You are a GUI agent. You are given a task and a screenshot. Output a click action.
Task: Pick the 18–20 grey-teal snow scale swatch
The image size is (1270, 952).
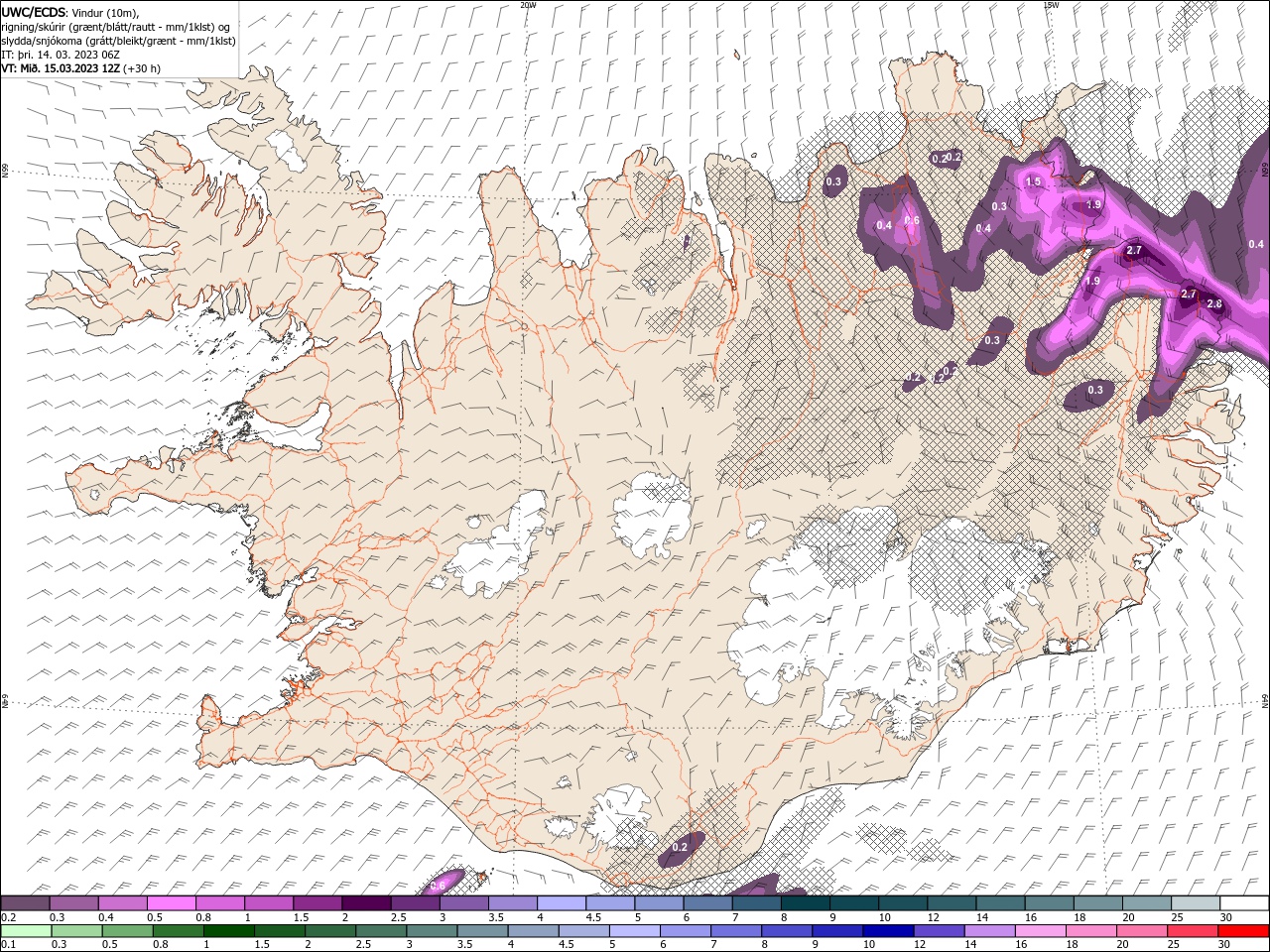pos(1097,903)
